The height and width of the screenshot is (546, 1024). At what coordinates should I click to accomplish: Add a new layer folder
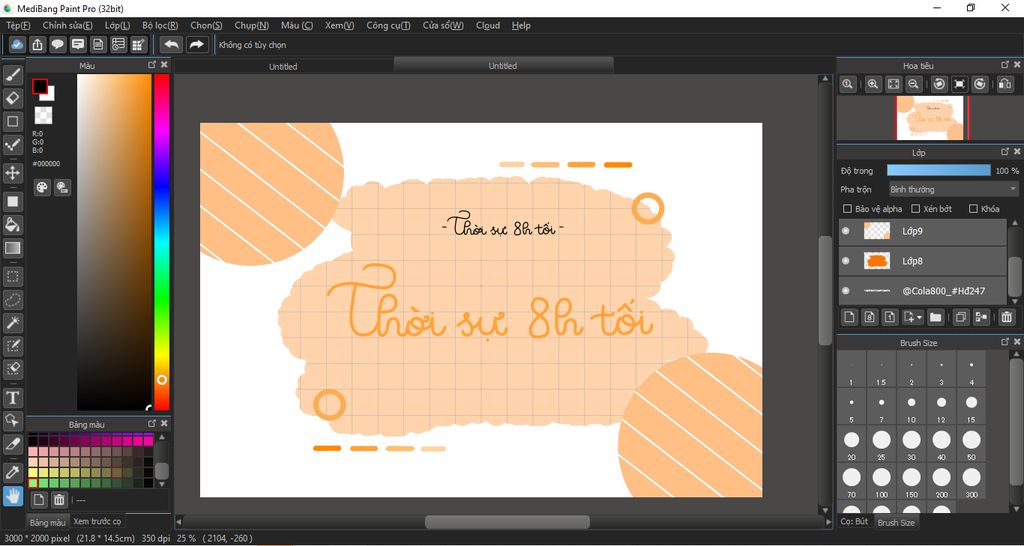pyautogui.click(x=936, y=317)
